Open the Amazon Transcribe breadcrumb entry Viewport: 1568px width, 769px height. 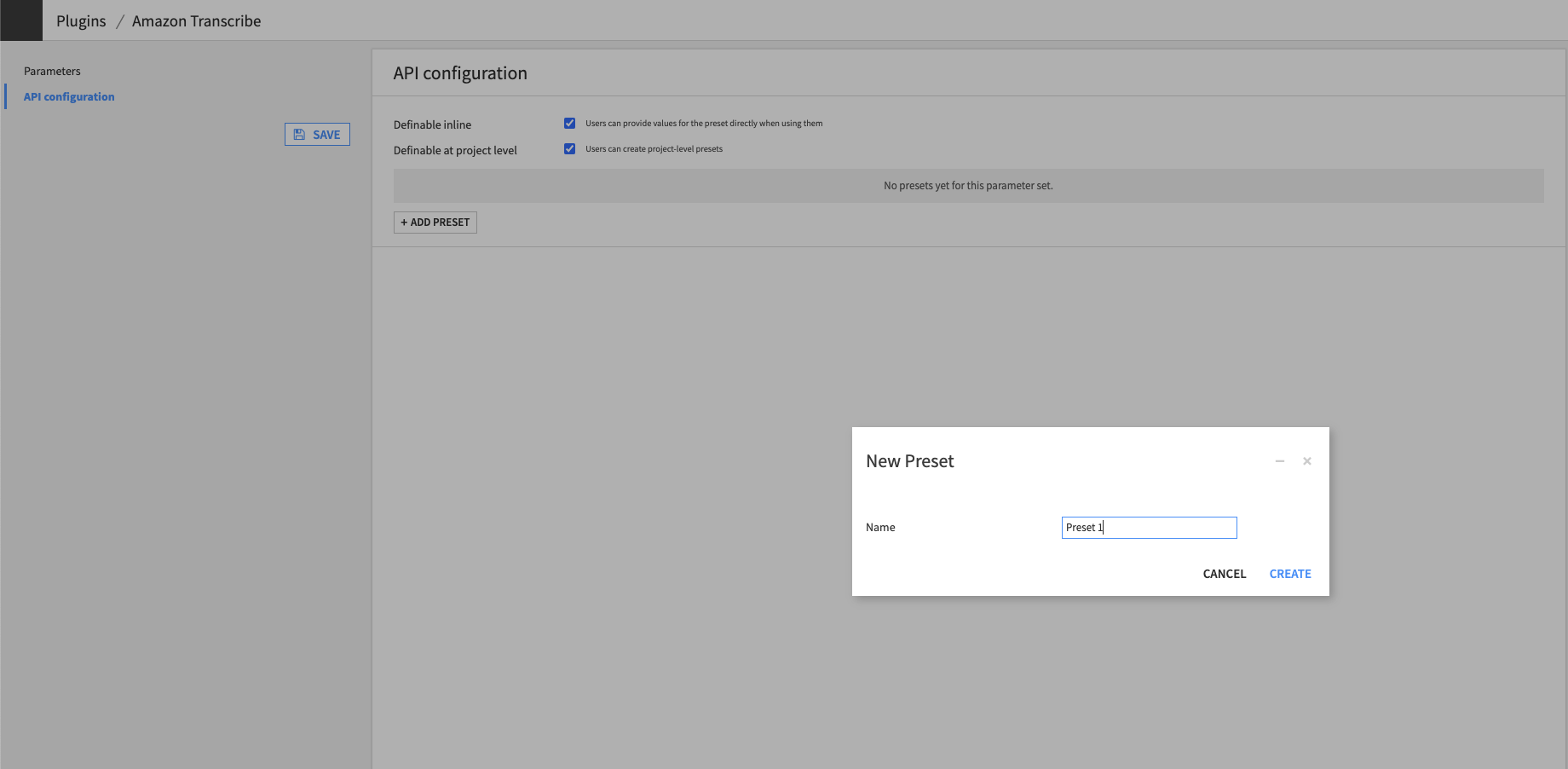(x=196, y=20)
